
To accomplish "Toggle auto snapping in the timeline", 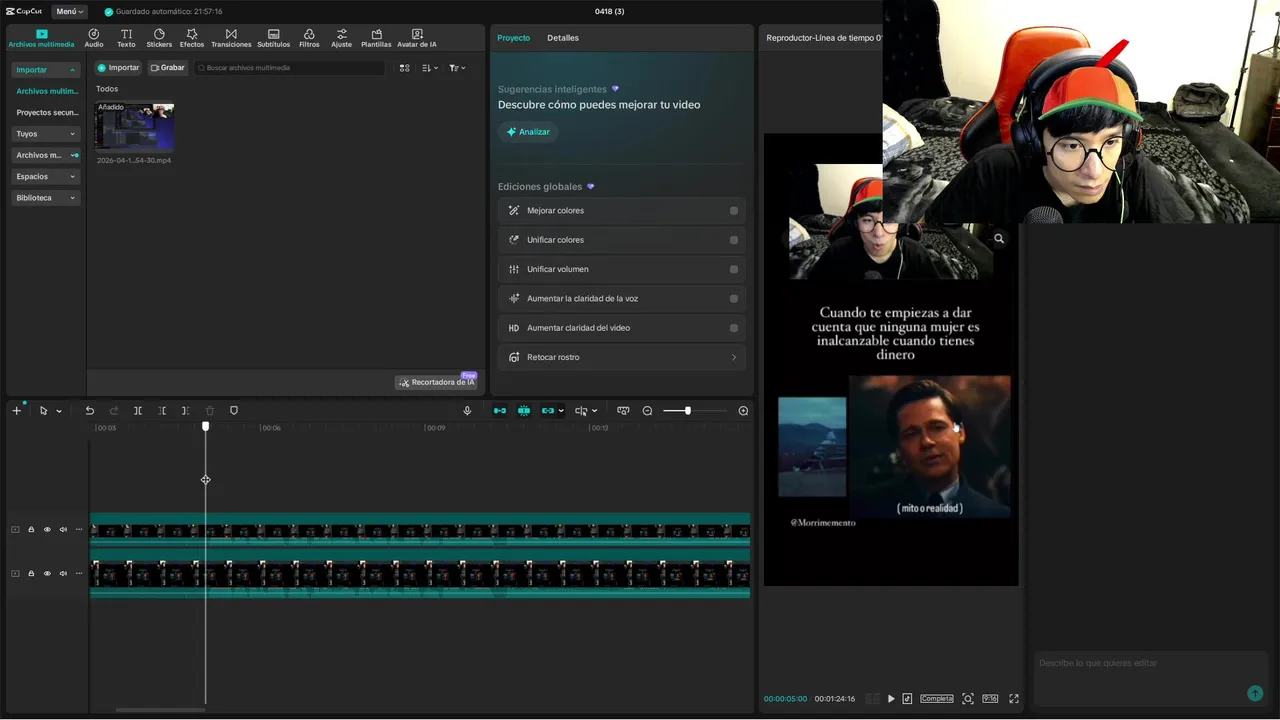I will click(x=523, y=411).
